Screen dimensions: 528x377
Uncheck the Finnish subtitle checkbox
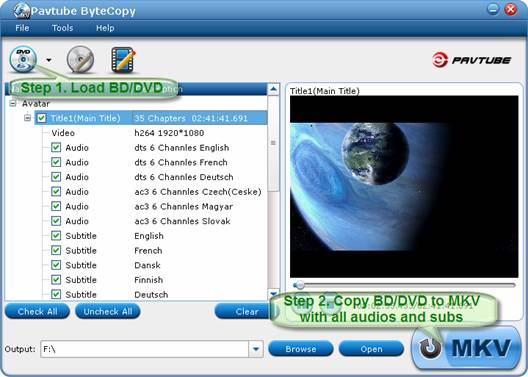[x=56, y=280]
